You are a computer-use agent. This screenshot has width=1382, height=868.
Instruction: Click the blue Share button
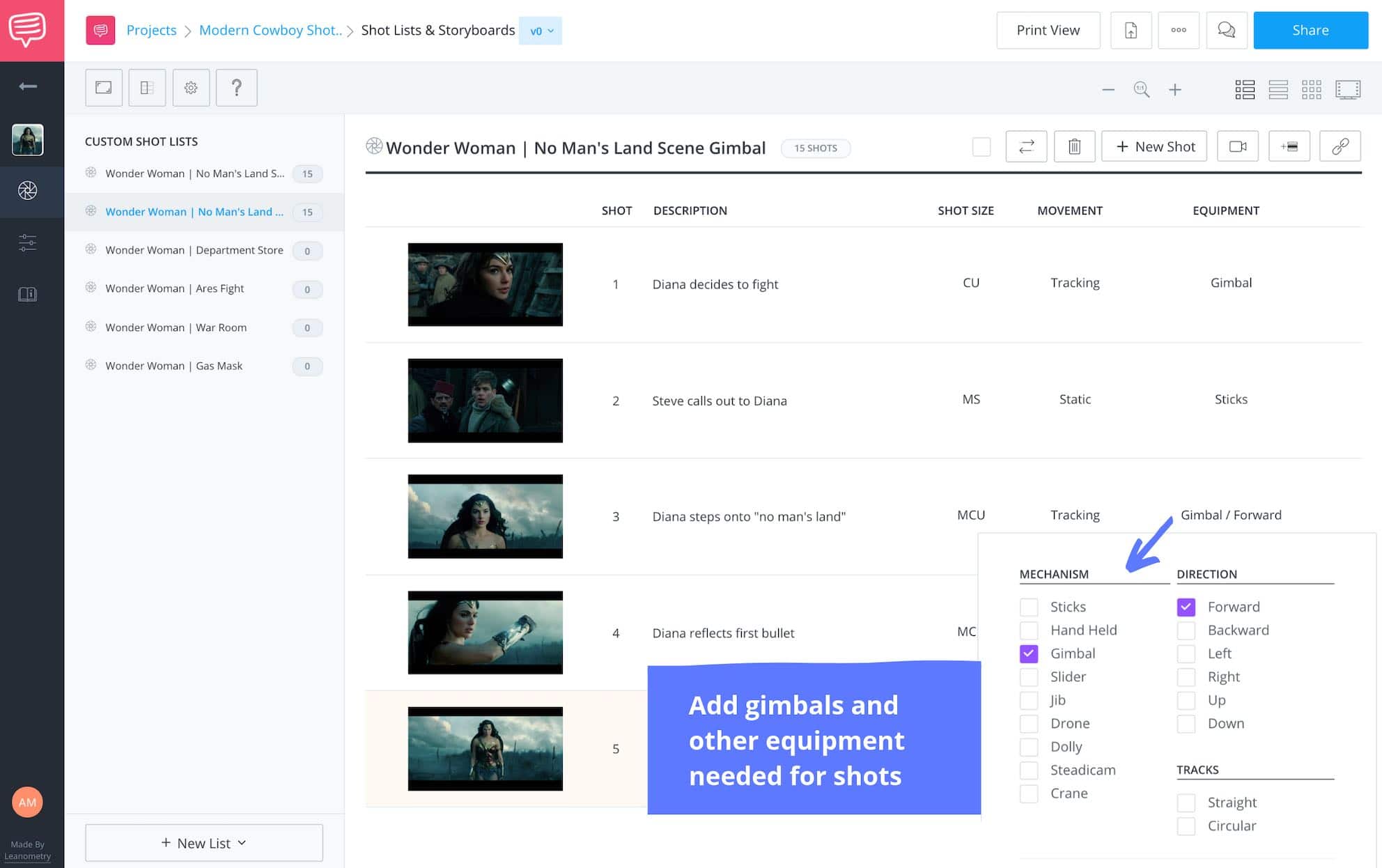pyautogui.click(x=1310, y=30)
